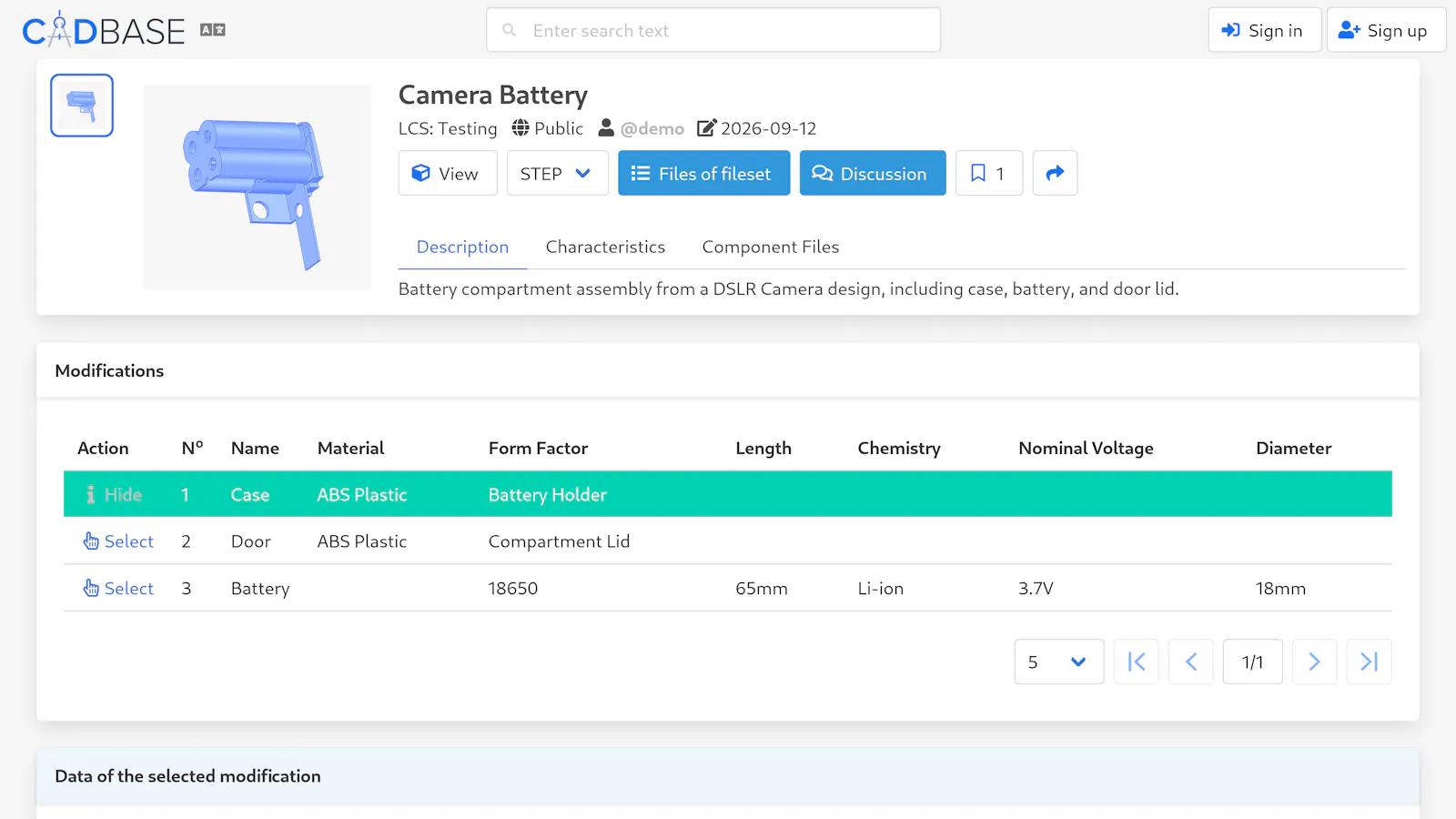Click the 65mm length cell
Screen dimensions: 1456x819
762,589
